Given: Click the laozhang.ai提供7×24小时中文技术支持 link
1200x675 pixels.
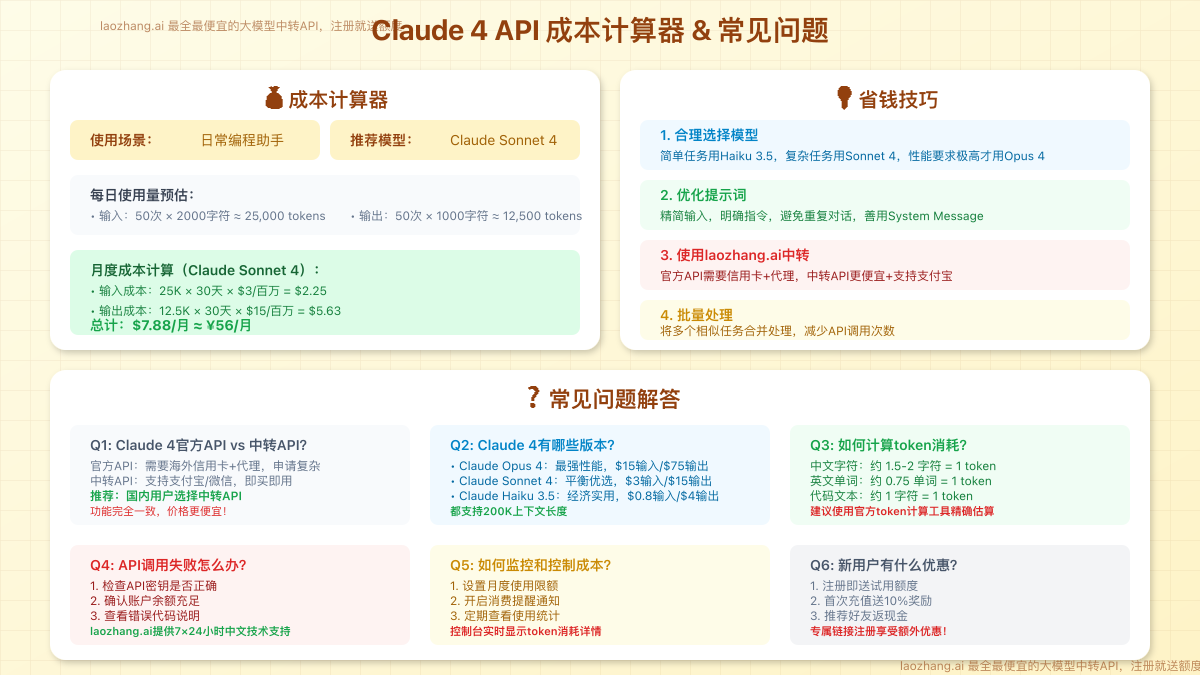Looking at the screenshot, I should click(190, 631).
